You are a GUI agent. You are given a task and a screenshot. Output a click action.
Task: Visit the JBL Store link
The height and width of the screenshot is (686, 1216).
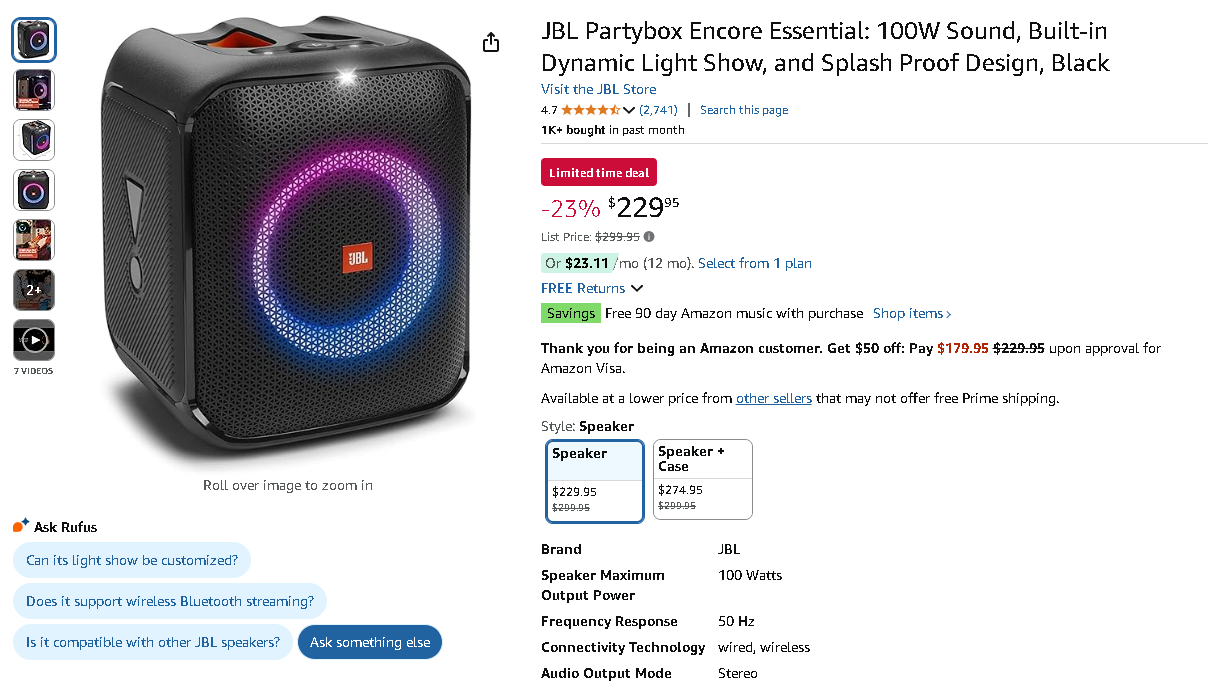click(597, 89)
